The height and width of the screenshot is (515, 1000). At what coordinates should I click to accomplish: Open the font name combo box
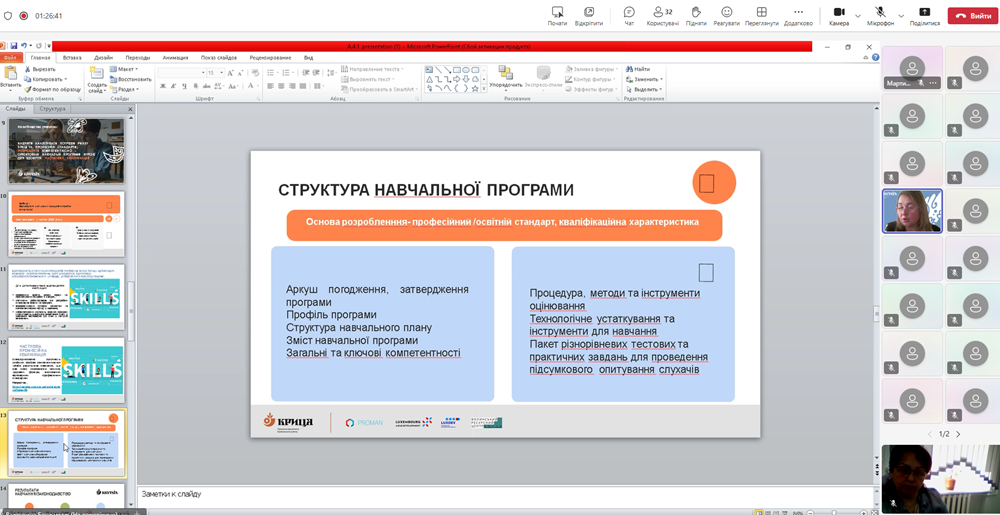coord(180,73)
